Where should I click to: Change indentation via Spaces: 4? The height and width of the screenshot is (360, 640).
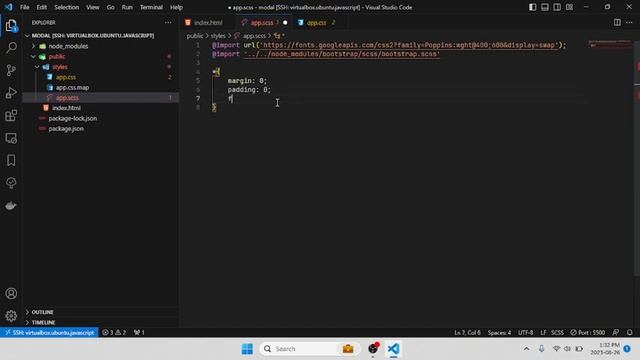[499, 333]
